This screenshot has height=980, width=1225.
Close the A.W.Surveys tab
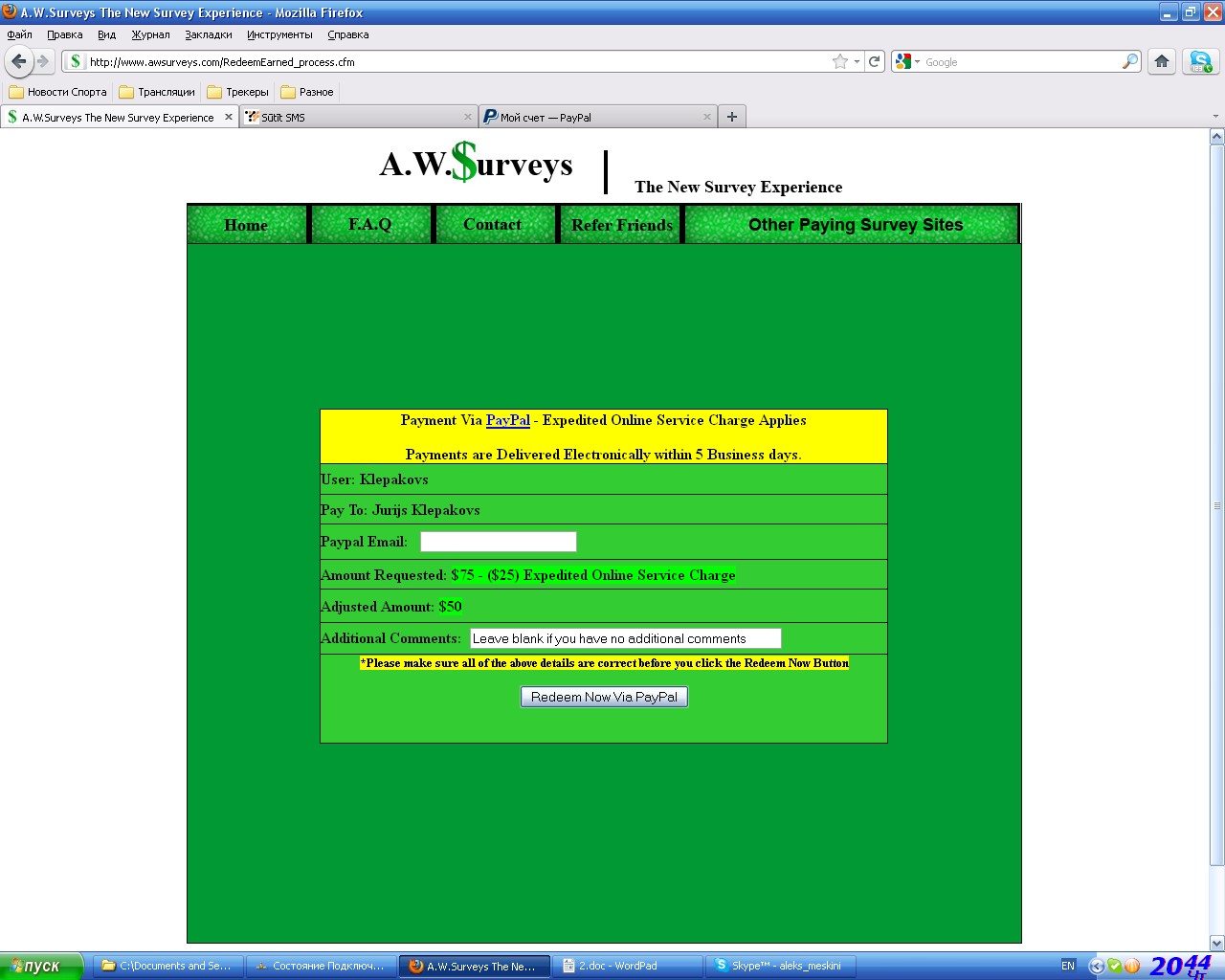pyautogui.click(x=229, y=117)
